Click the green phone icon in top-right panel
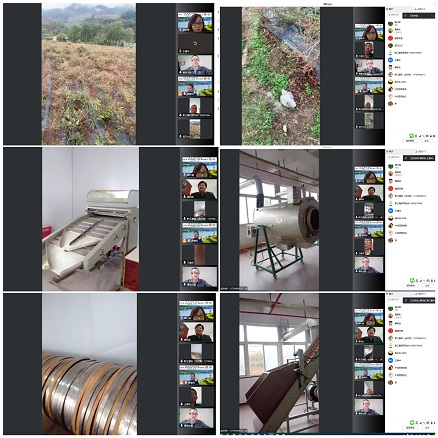The image size is (438, 438). click(x=412, y=136)
